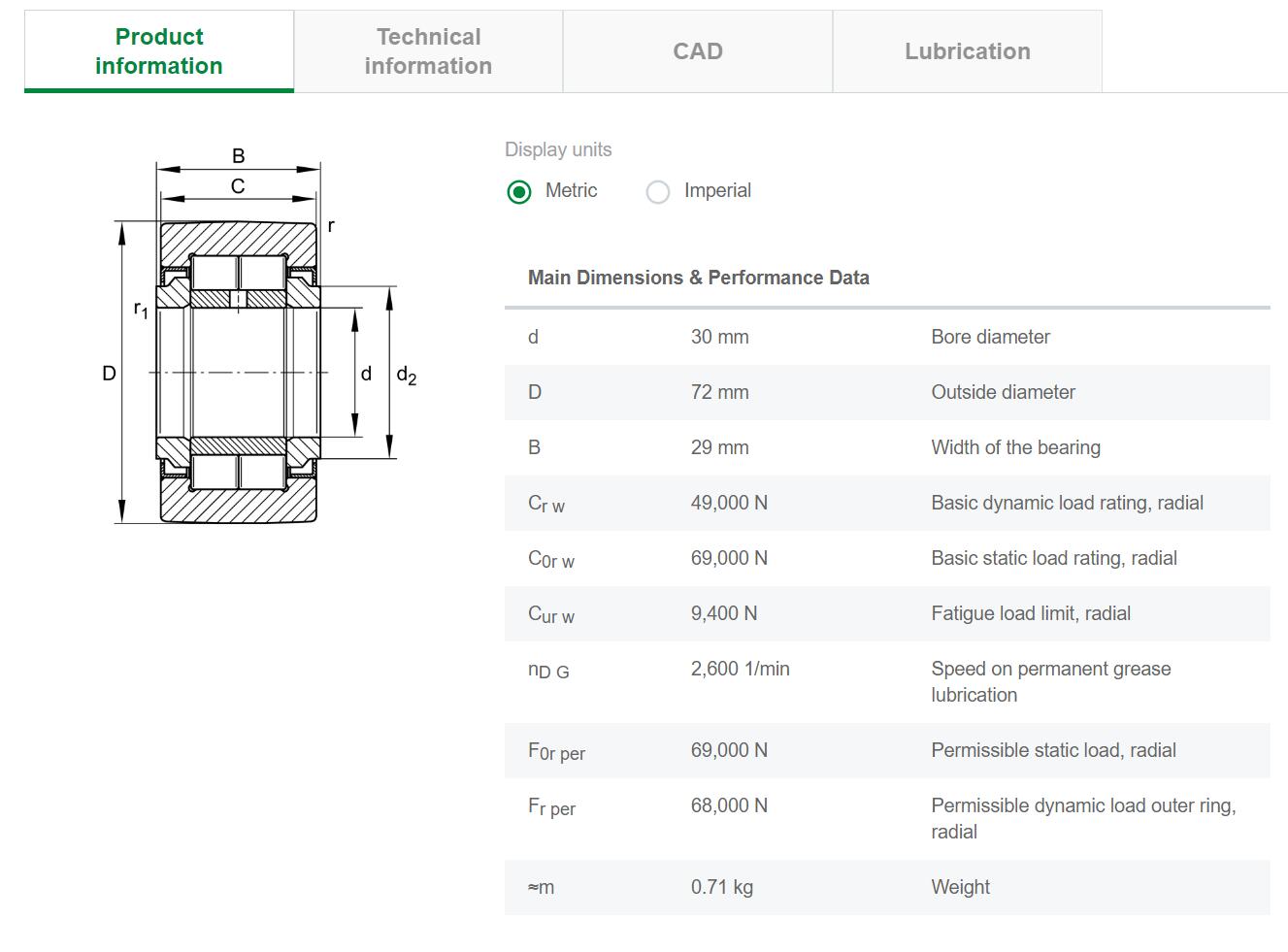
Task: Click 'Speed on permanent grease lubrication' text
Action: pos(1051,681)
